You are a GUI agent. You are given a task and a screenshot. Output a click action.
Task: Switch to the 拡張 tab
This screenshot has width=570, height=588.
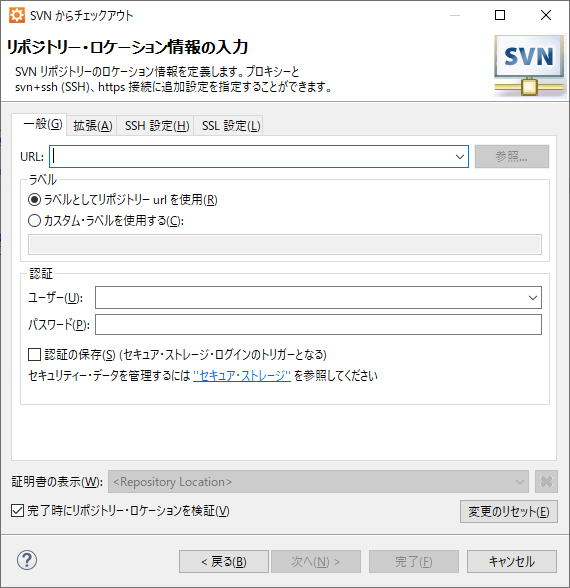[92, 126]
